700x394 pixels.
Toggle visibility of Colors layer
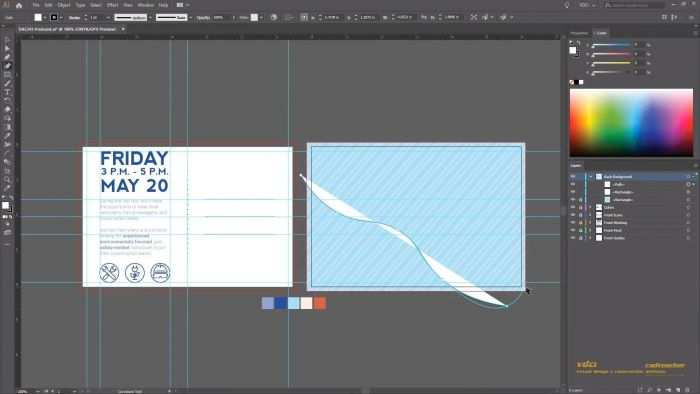coord(573,207)
